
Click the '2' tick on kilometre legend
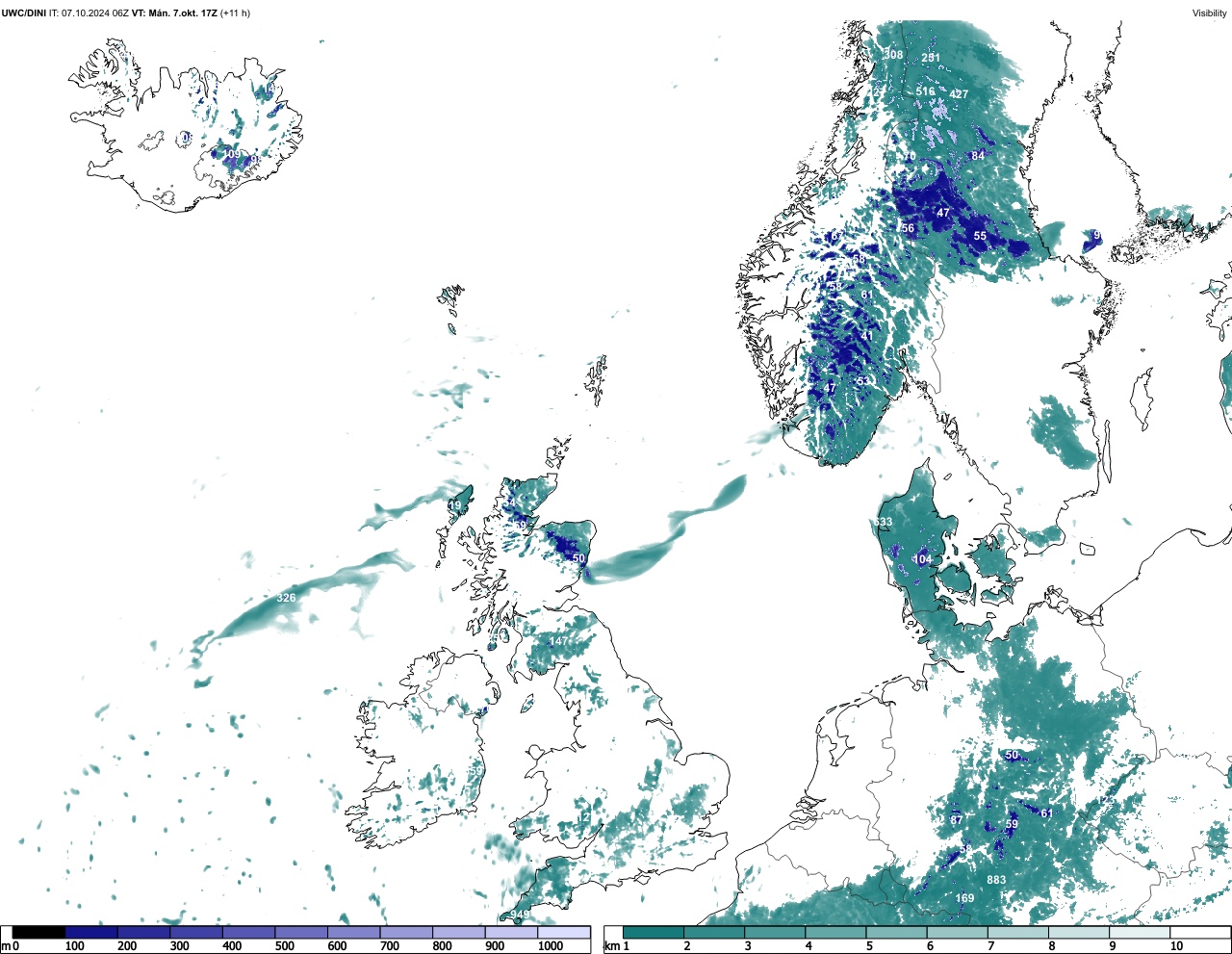[687, 946]
